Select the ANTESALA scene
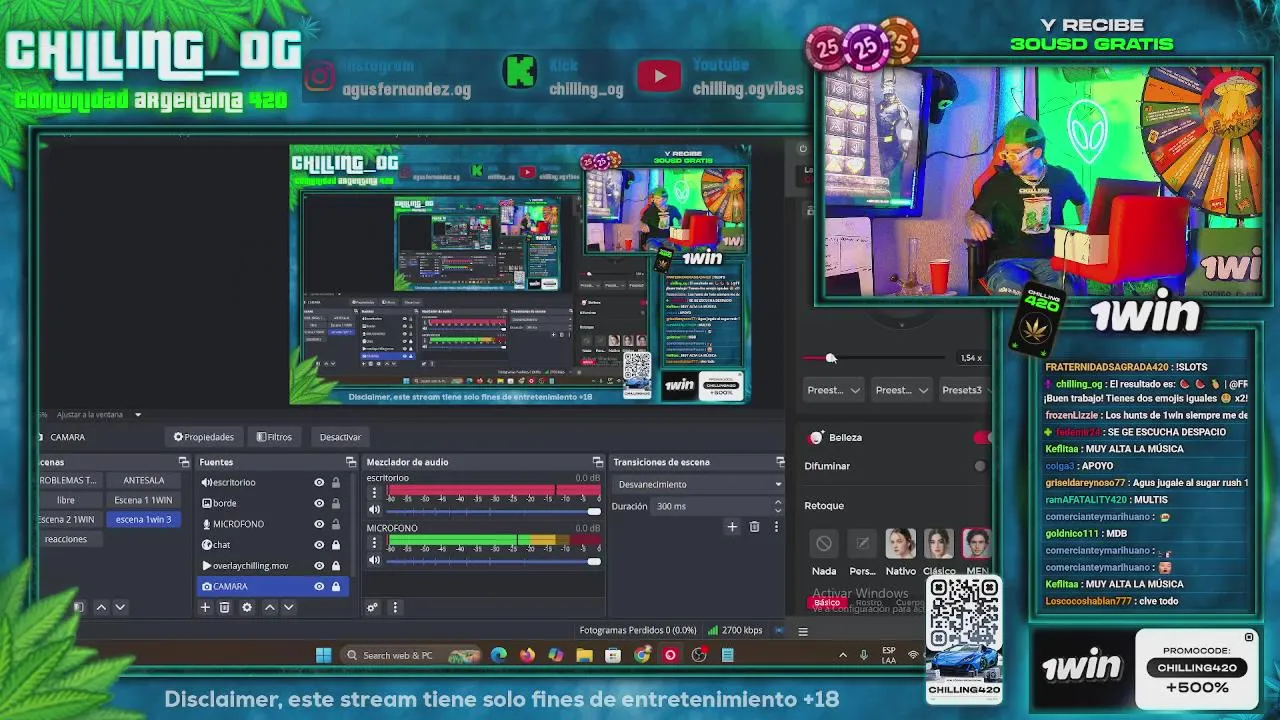Viewport: 1280px width, 720px height. (144, 480)
